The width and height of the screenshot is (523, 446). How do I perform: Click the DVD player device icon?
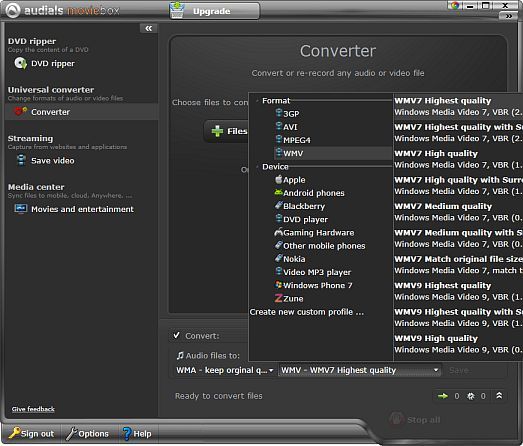pyautogui.click(x=279, y=219)
